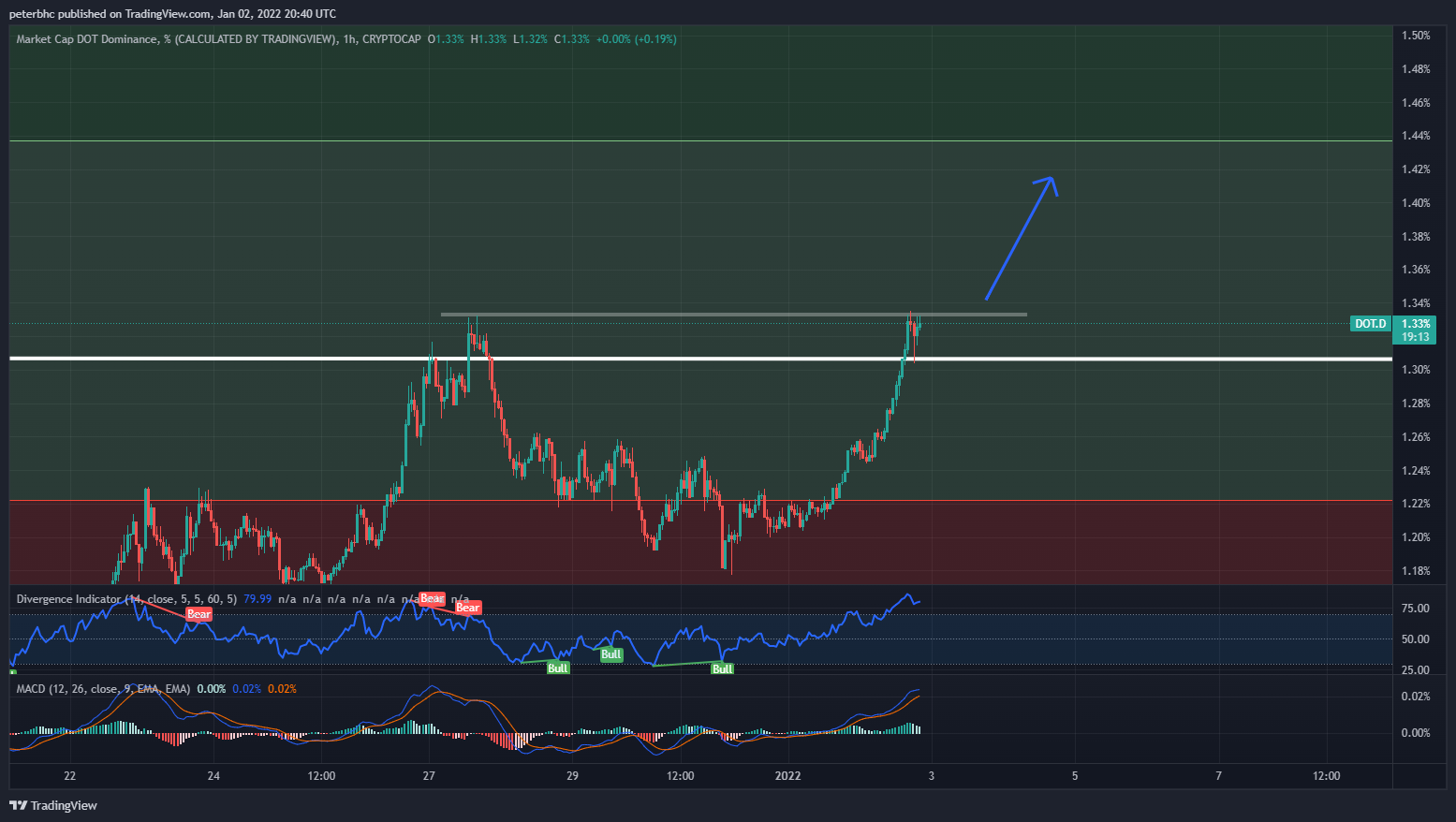Screen dimensions: 1456x822
Task: Click the TradingView logo at bottom left
Action: [53, 805]
